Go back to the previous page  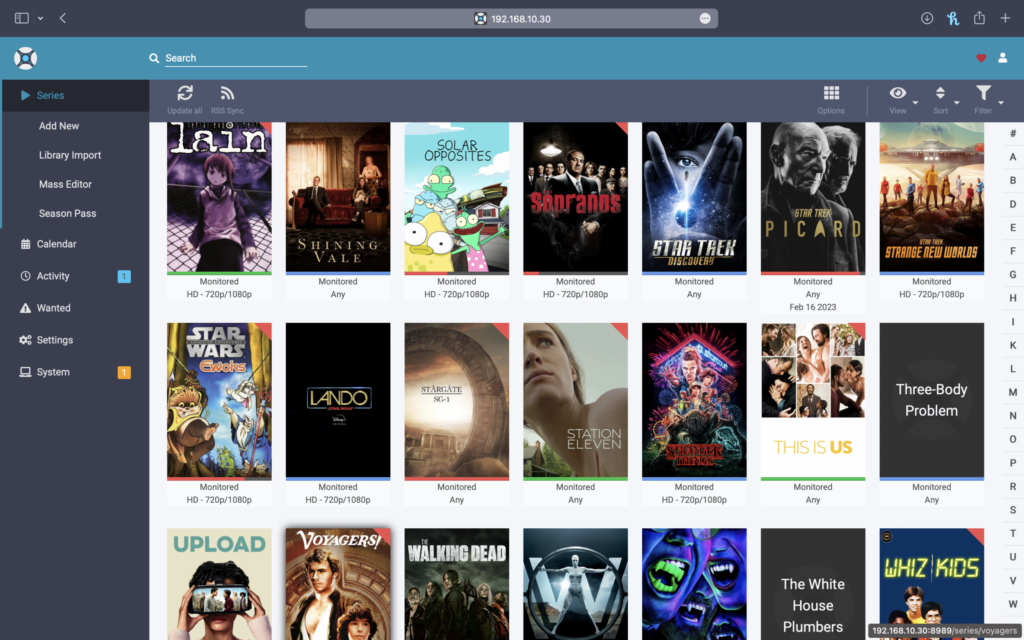[x=63, y=18]
